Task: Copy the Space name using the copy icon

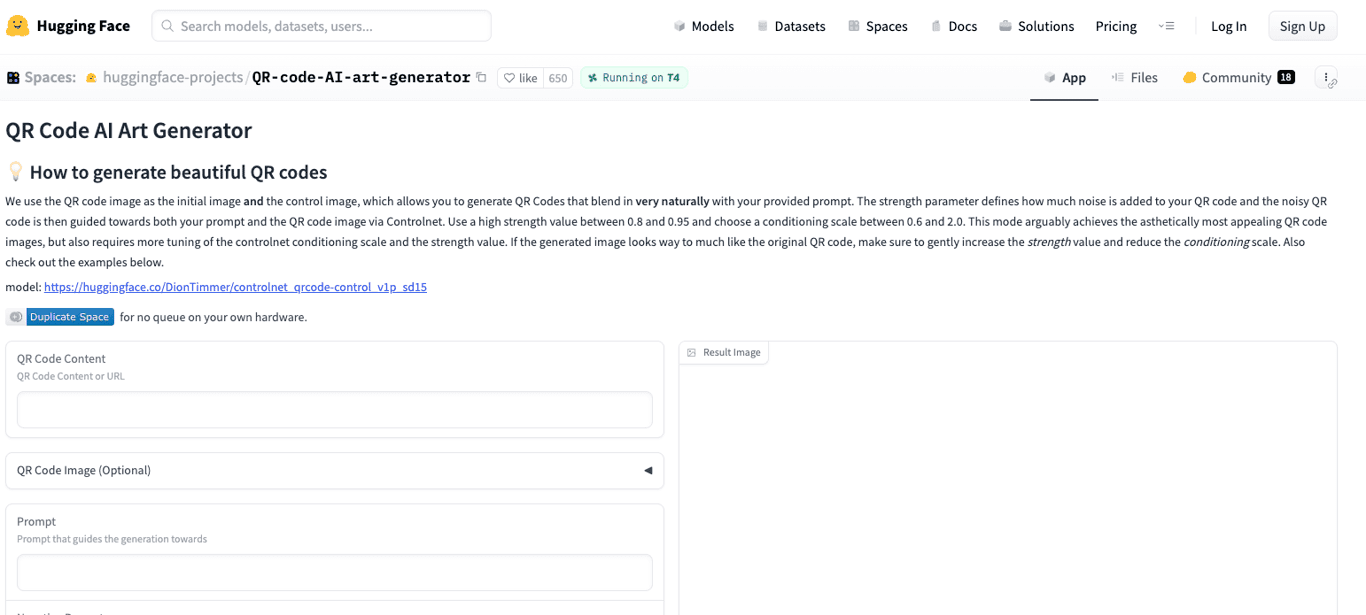Action: [481, 76]
